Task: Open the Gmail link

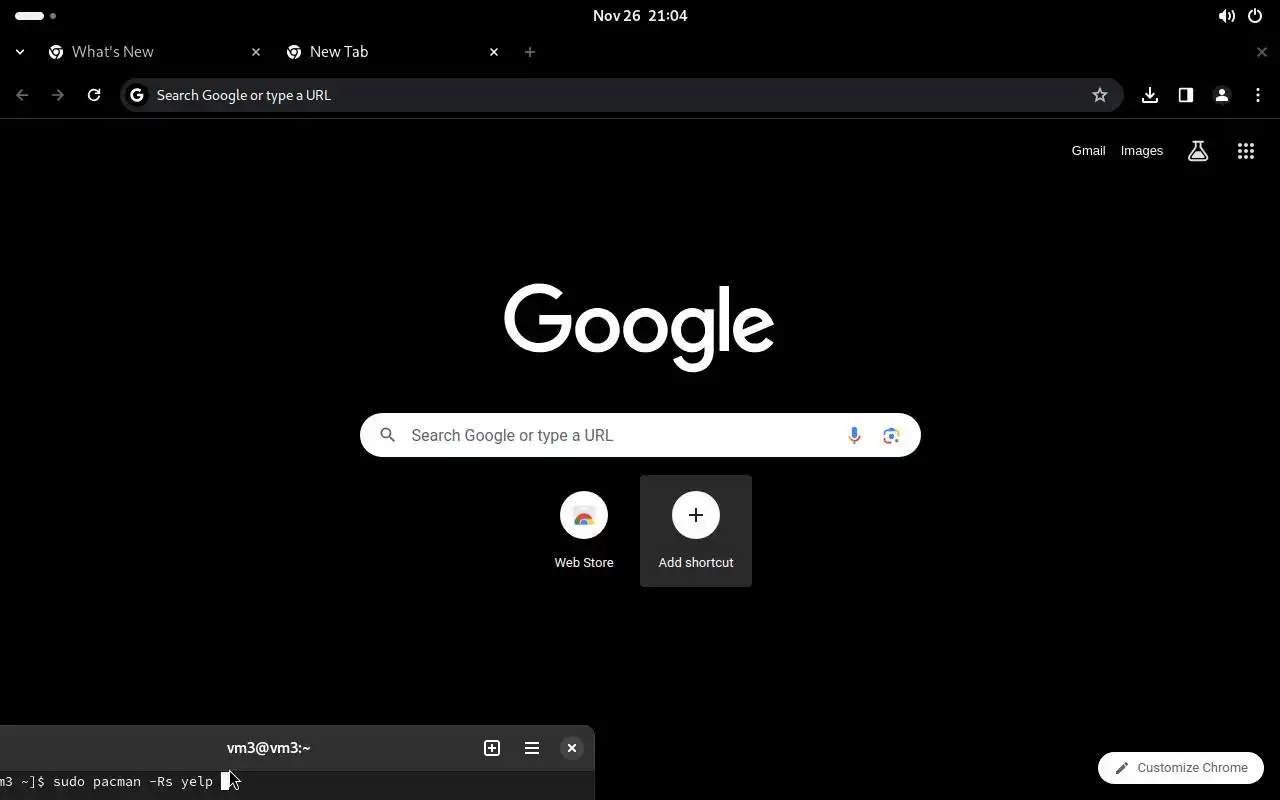Action: [1088, 151]
